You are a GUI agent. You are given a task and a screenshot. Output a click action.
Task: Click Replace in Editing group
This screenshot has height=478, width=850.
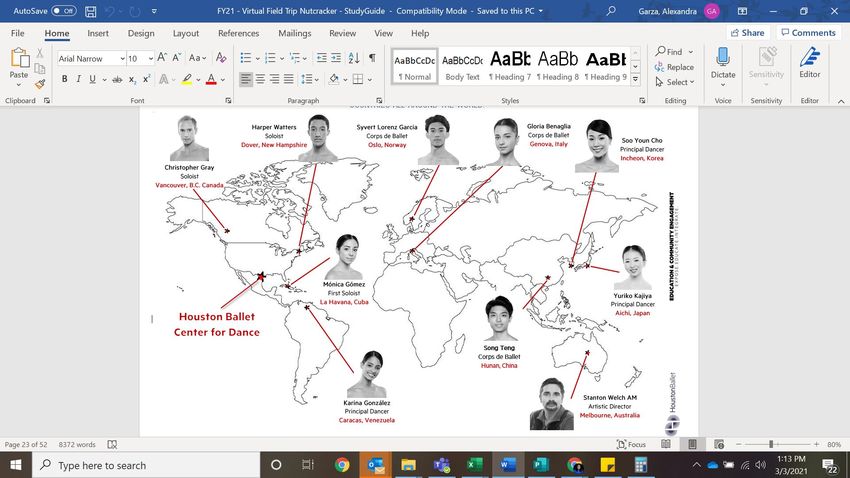click(x=674, y=67)
